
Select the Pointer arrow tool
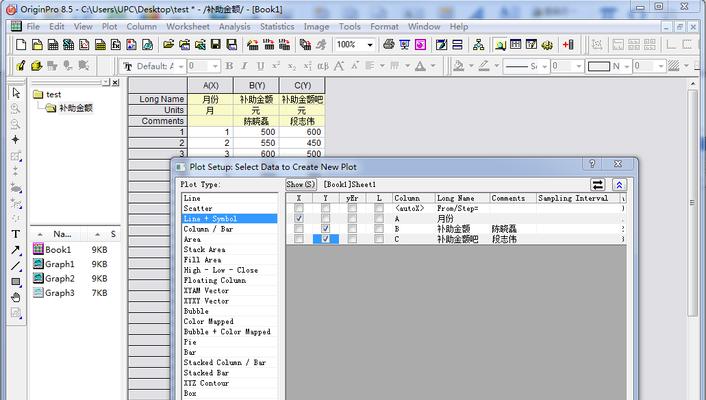point(16,93)
